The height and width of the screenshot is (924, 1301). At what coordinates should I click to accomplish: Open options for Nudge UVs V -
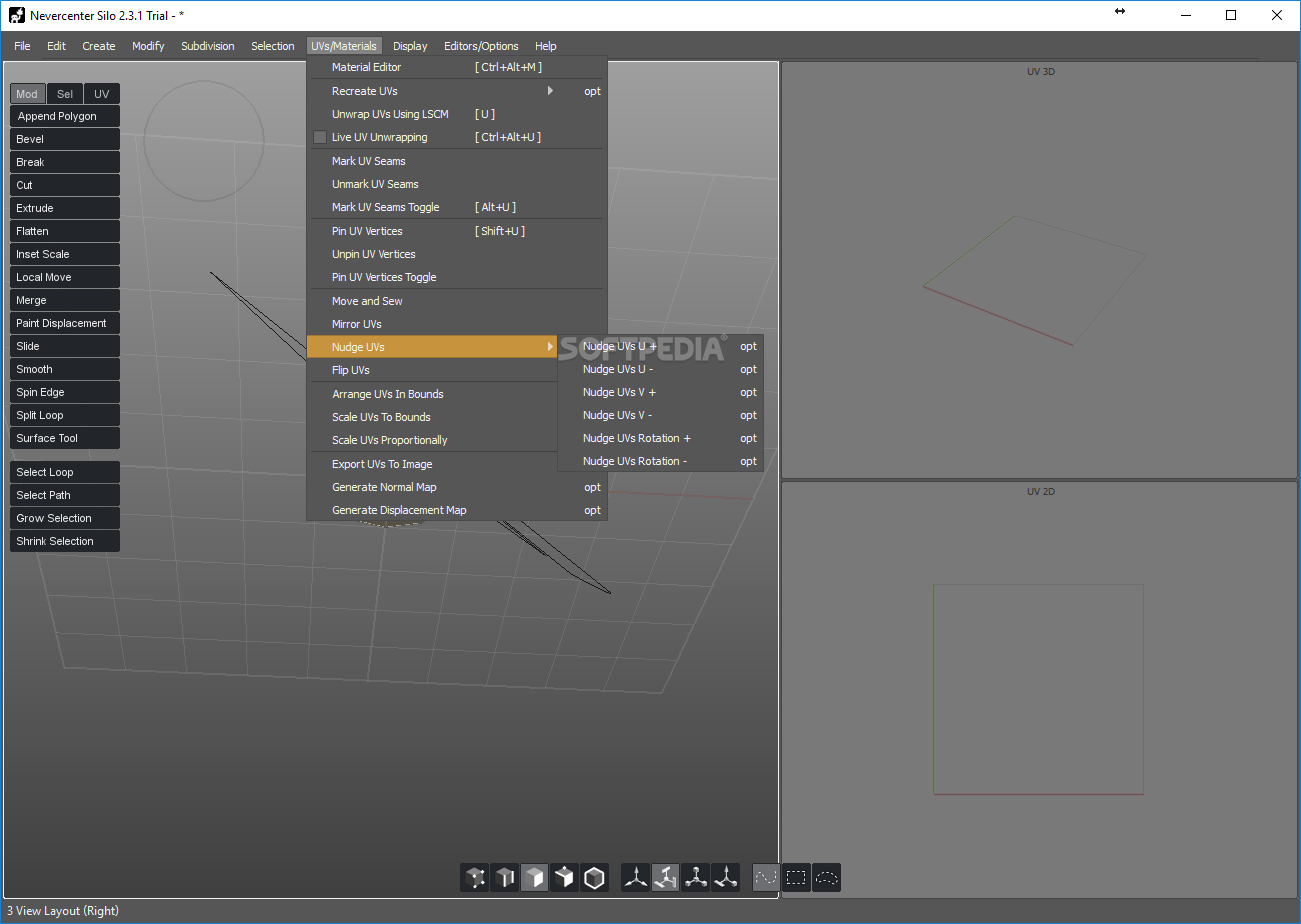click(x=749, y=415)
